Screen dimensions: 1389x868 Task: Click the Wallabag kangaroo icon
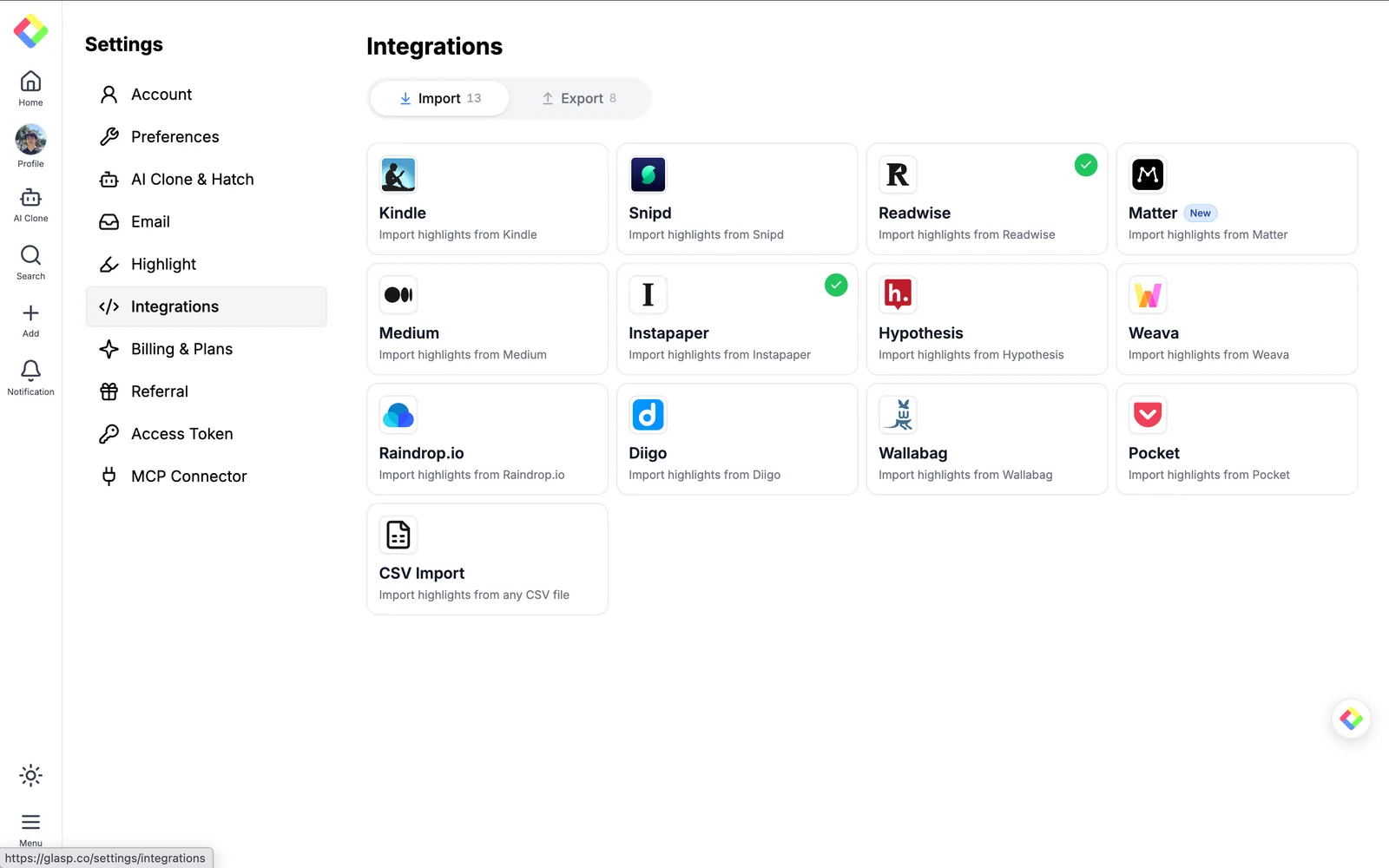point(898,415)
